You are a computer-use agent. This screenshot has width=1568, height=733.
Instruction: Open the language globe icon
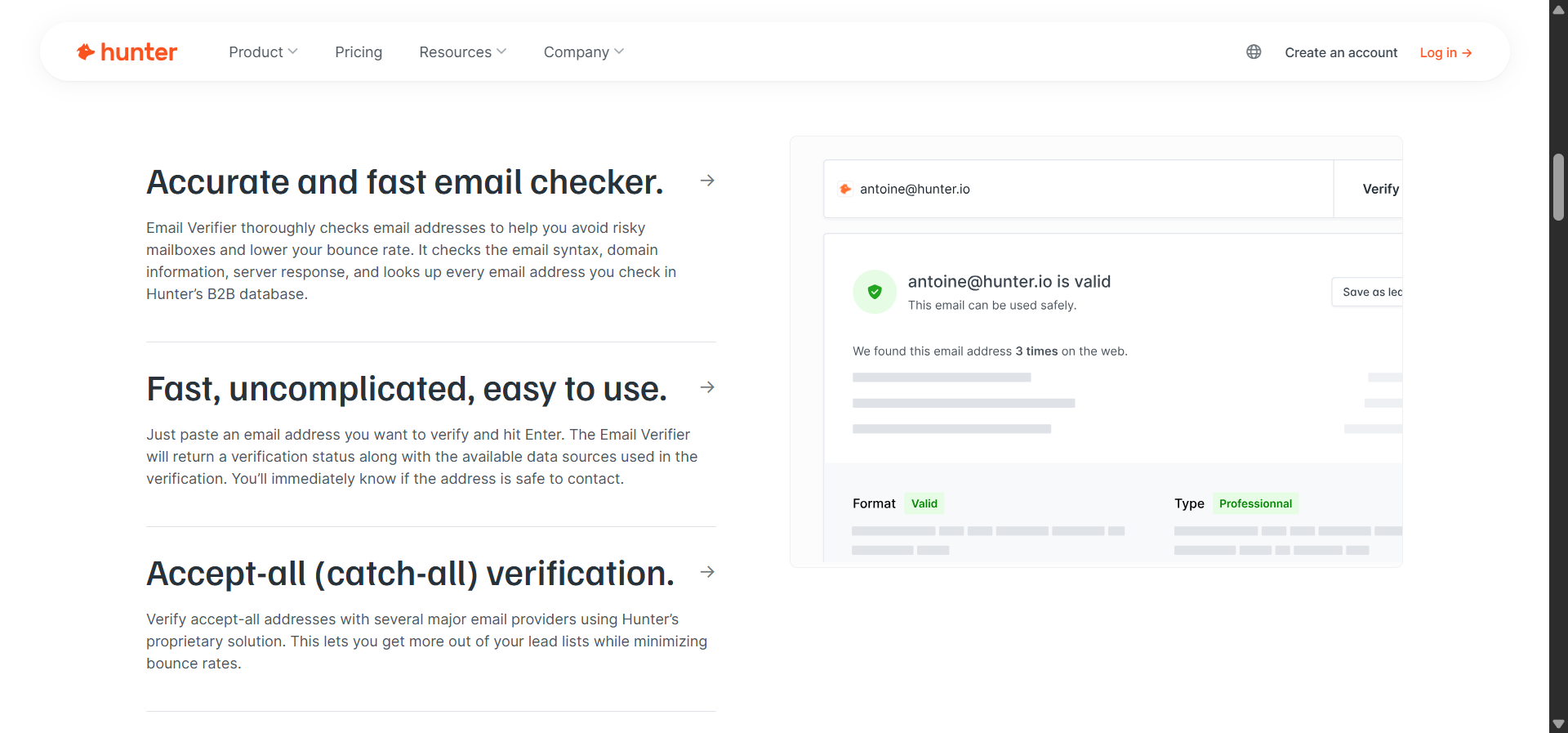point(1254,51)
